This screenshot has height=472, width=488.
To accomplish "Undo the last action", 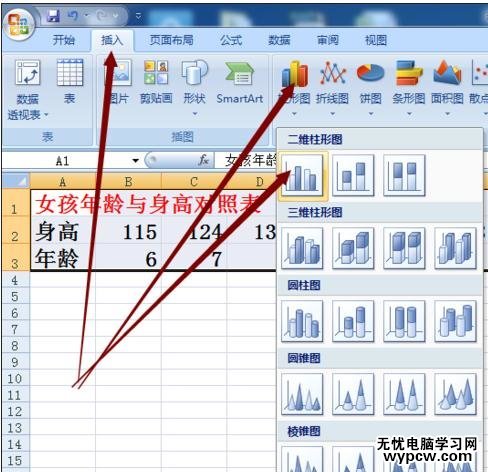I will (x=72, y=16).
